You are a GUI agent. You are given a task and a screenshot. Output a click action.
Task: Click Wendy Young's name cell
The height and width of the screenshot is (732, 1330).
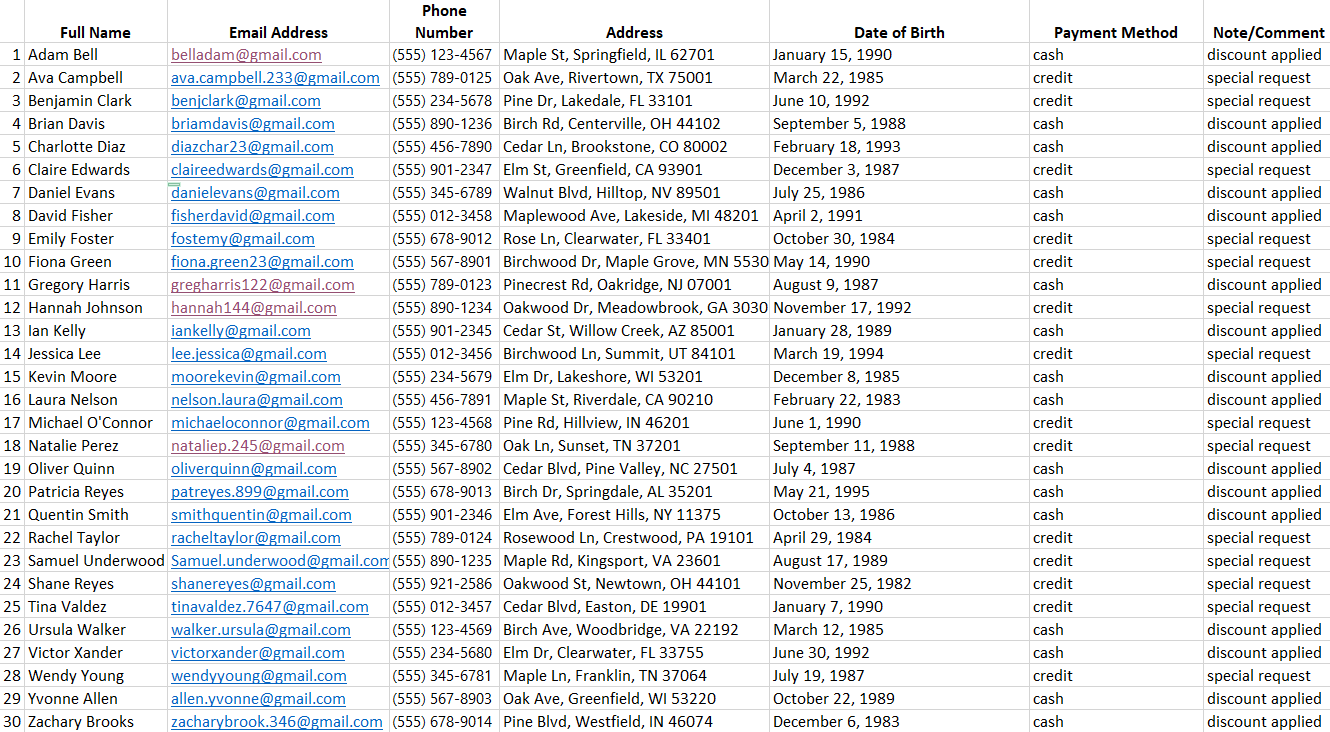coord(75,676)
